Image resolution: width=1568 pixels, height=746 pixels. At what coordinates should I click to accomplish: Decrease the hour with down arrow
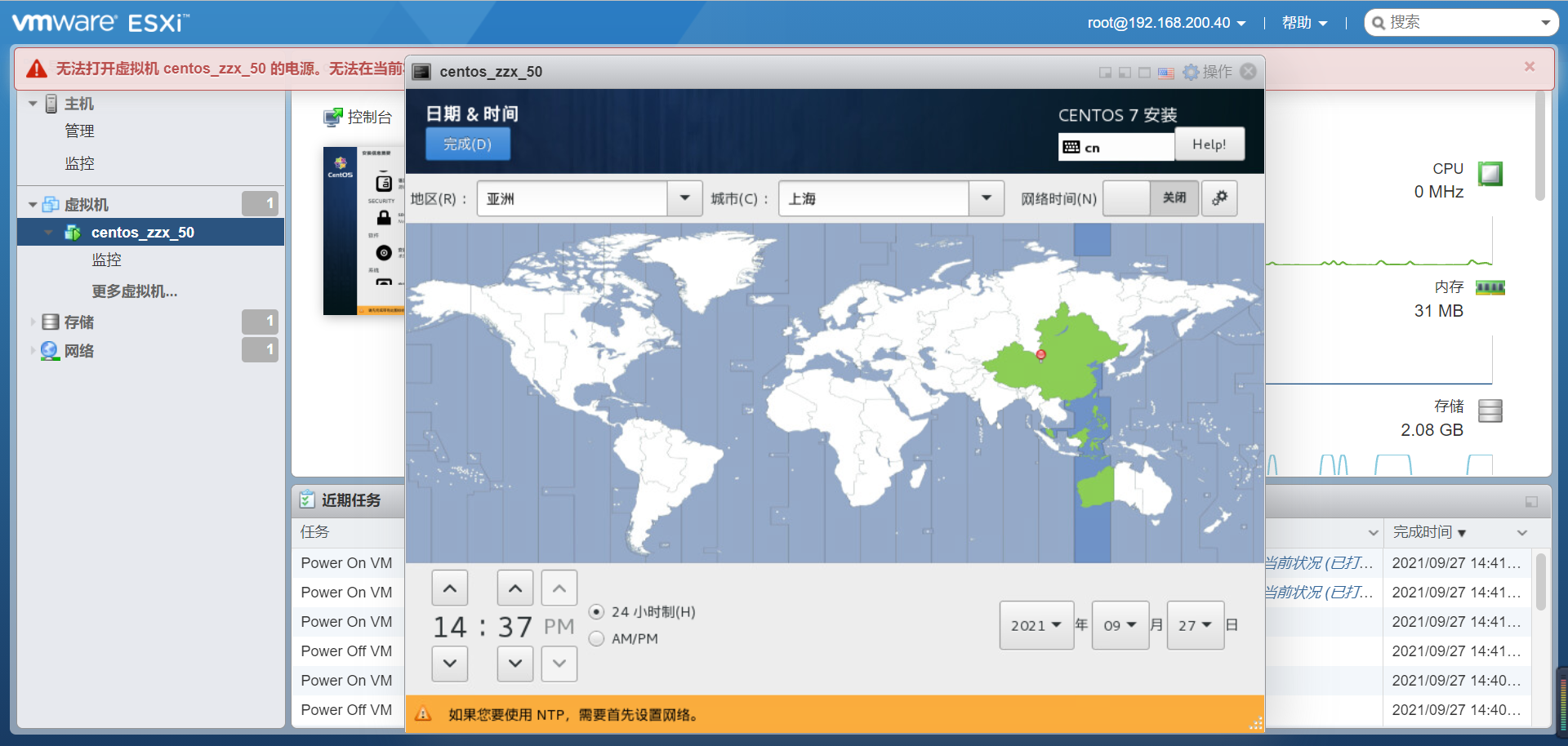tap(450, 664)
